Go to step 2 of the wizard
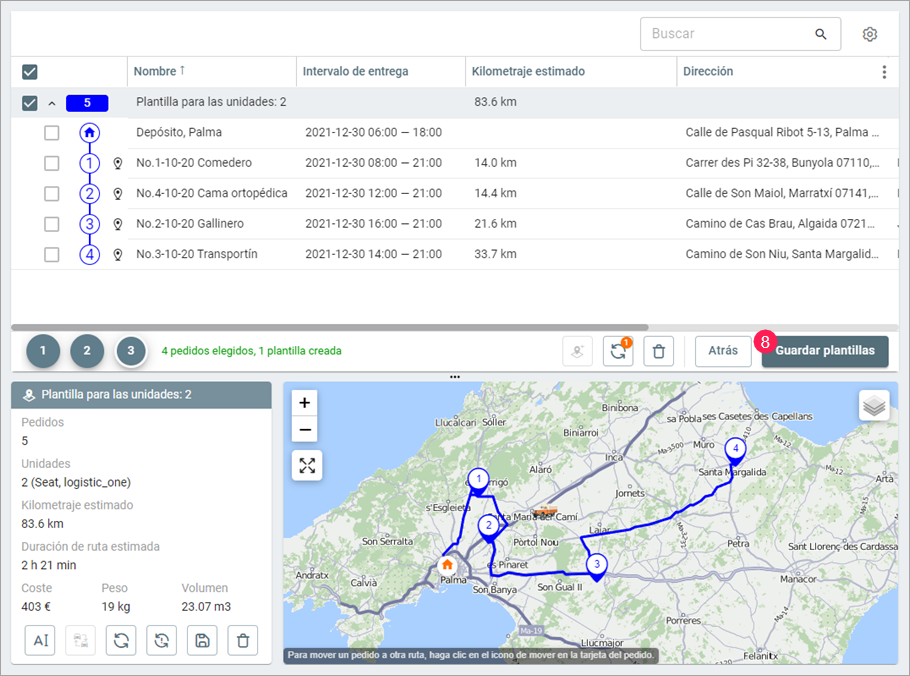The width and height of the screenshot is (910, 676). point(87,351)
